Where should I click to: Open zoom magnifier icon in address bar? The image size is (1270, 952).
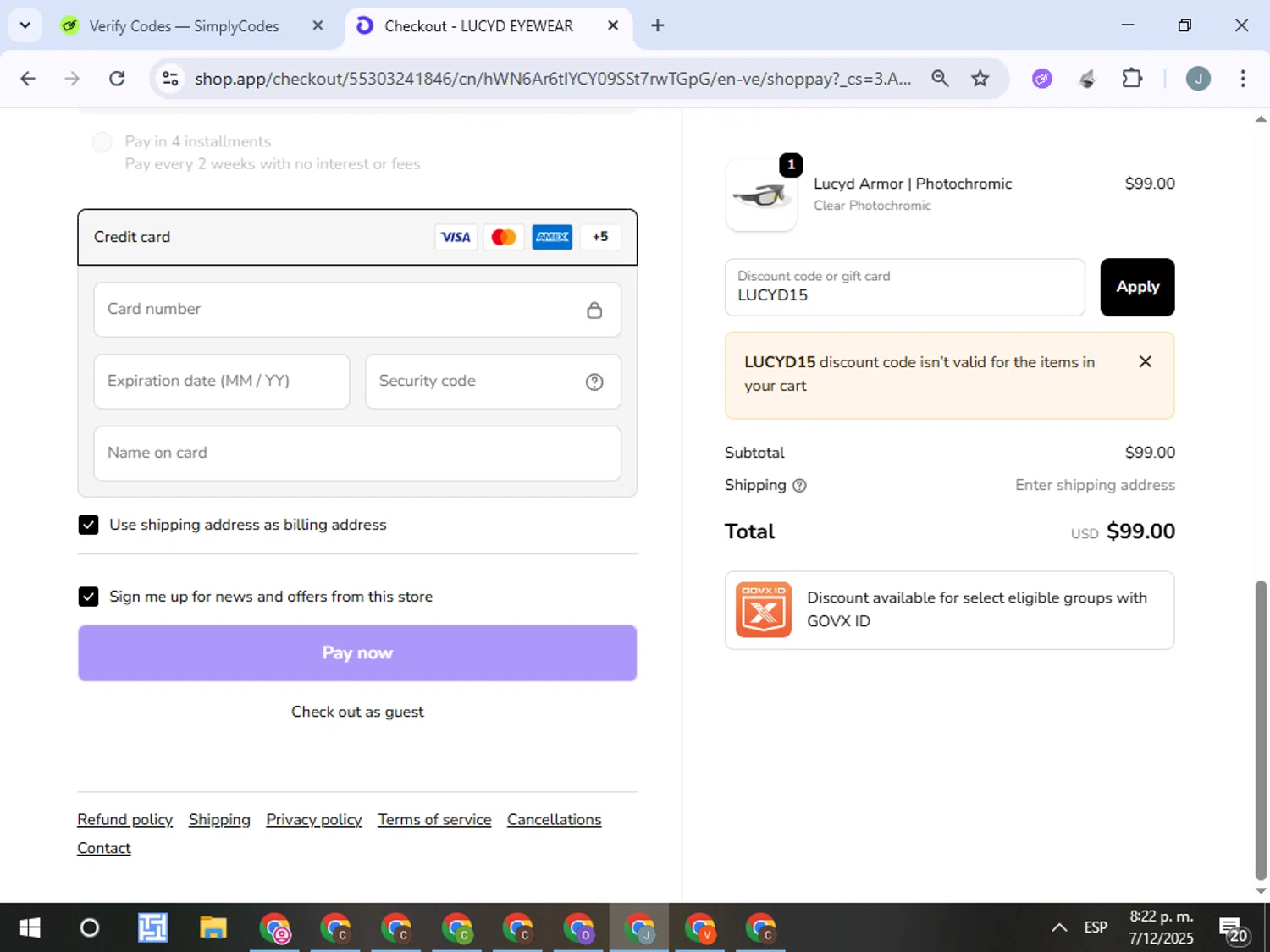pos(940,79)
